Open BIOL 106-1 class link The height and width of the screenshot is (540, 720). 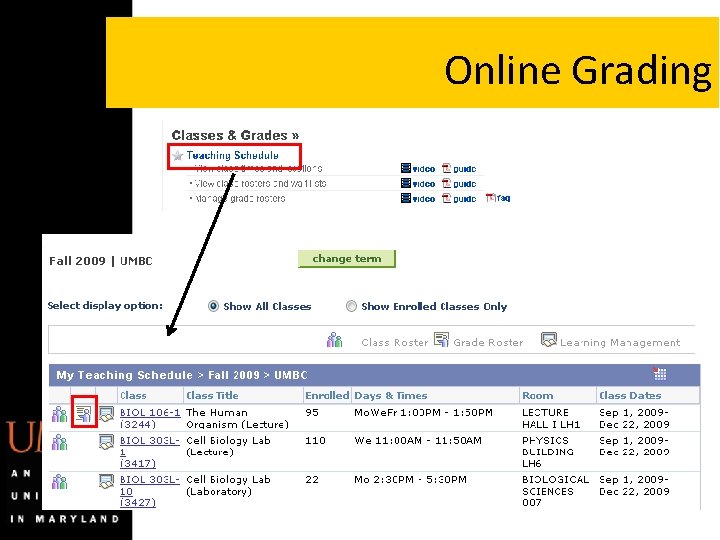(150, 418)
